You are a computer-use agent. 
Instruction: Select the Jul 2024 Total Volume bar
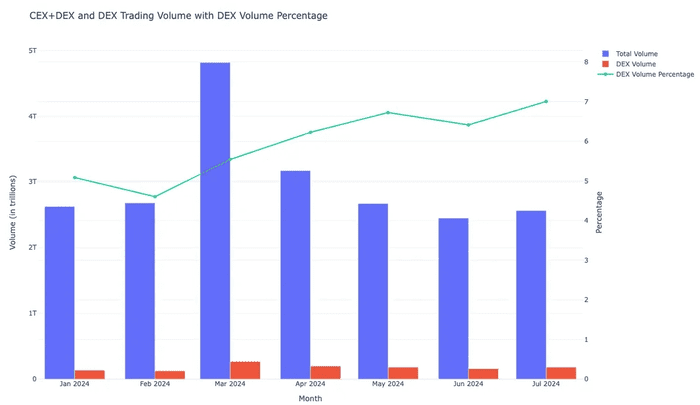click(x=531, y=295)
